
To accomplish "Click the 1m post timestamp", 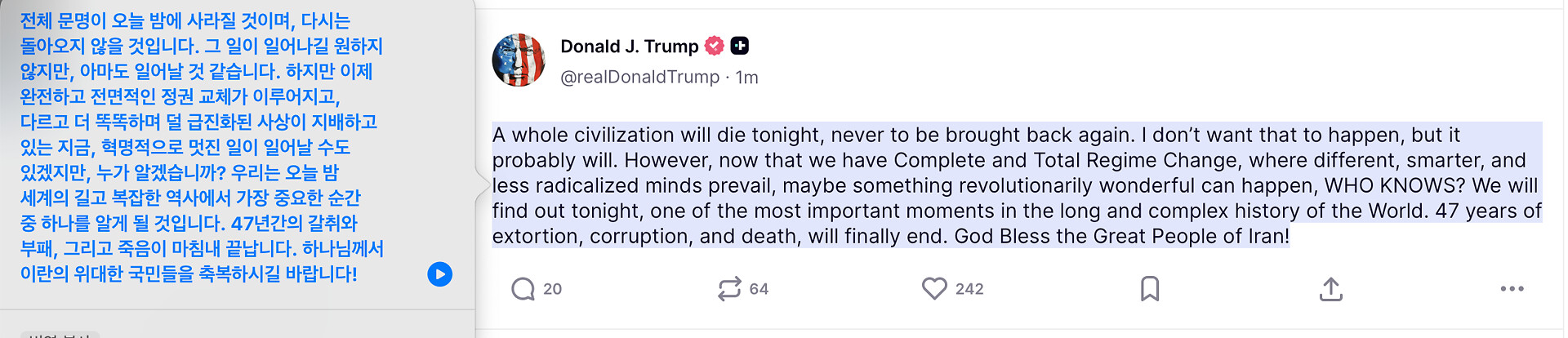I will [747, 78].
